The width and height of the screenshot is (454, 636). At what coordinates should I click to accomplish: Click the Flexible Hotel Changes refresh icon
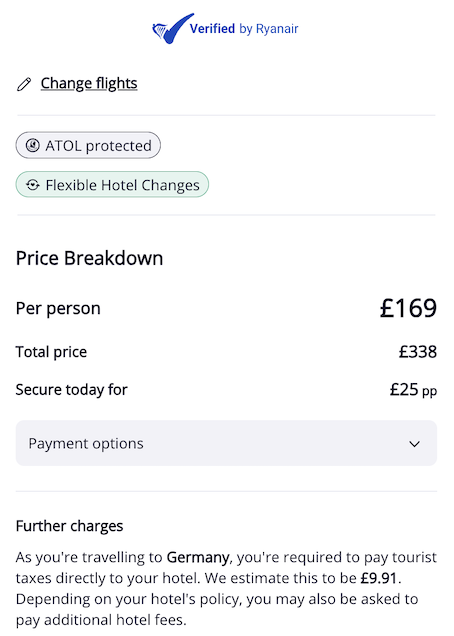[x=33, y=185]
